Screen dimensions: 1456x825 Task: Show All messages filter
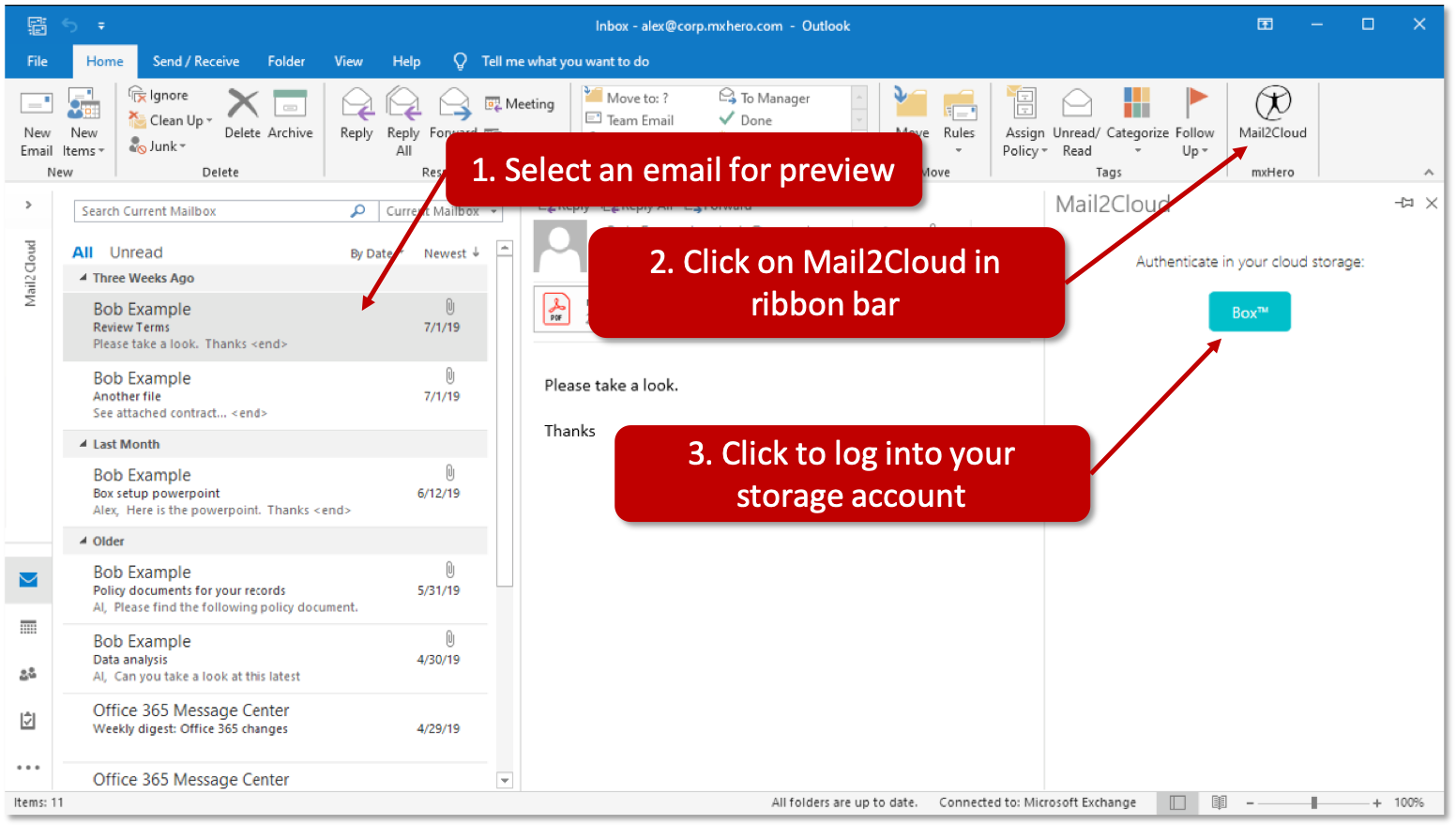(83, 252)
